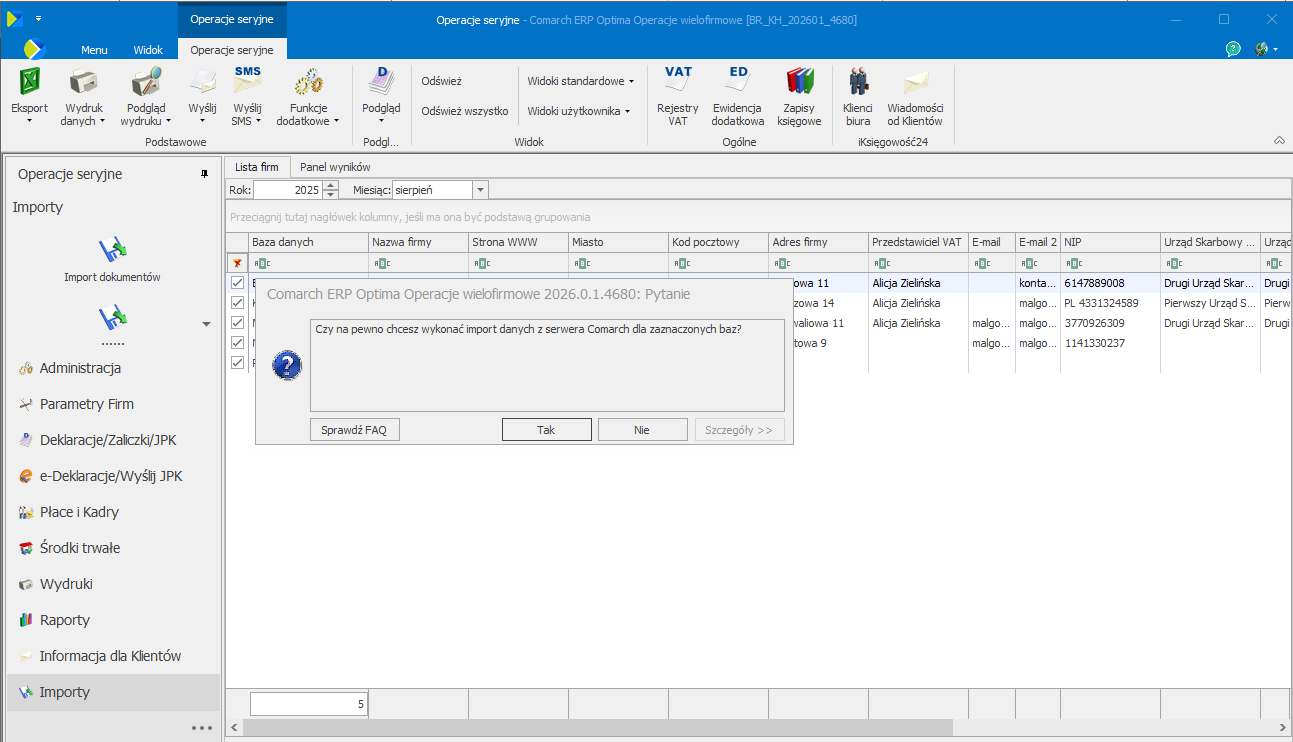The height and width of the screenshot is (742, 1293).
Task: Click the globe icon in title area
Action: click(1262, 49)
